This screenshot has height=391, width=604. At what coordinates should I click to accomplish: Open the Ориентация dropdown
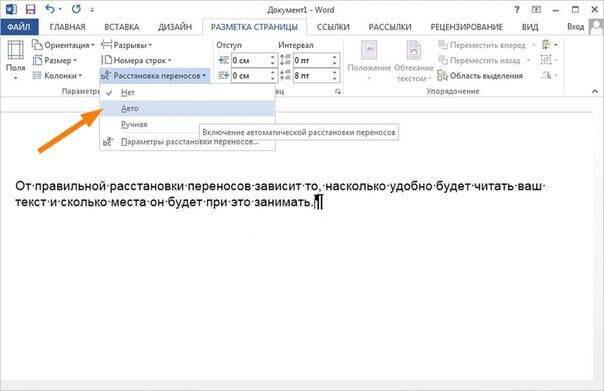click(63, 45)
